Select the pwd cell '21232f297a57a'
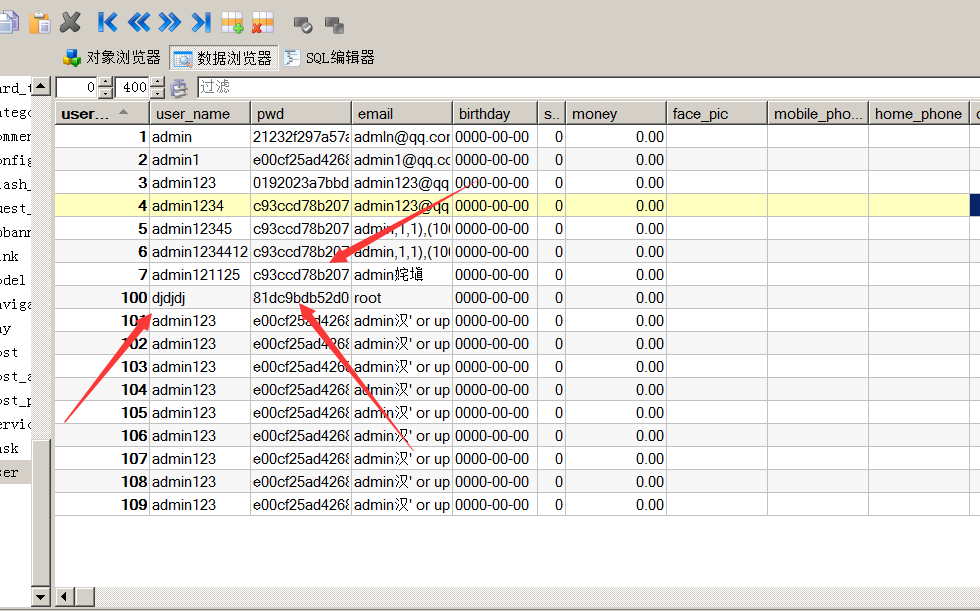This screenshot has height=611, width=980. click(x=301, y=137)
